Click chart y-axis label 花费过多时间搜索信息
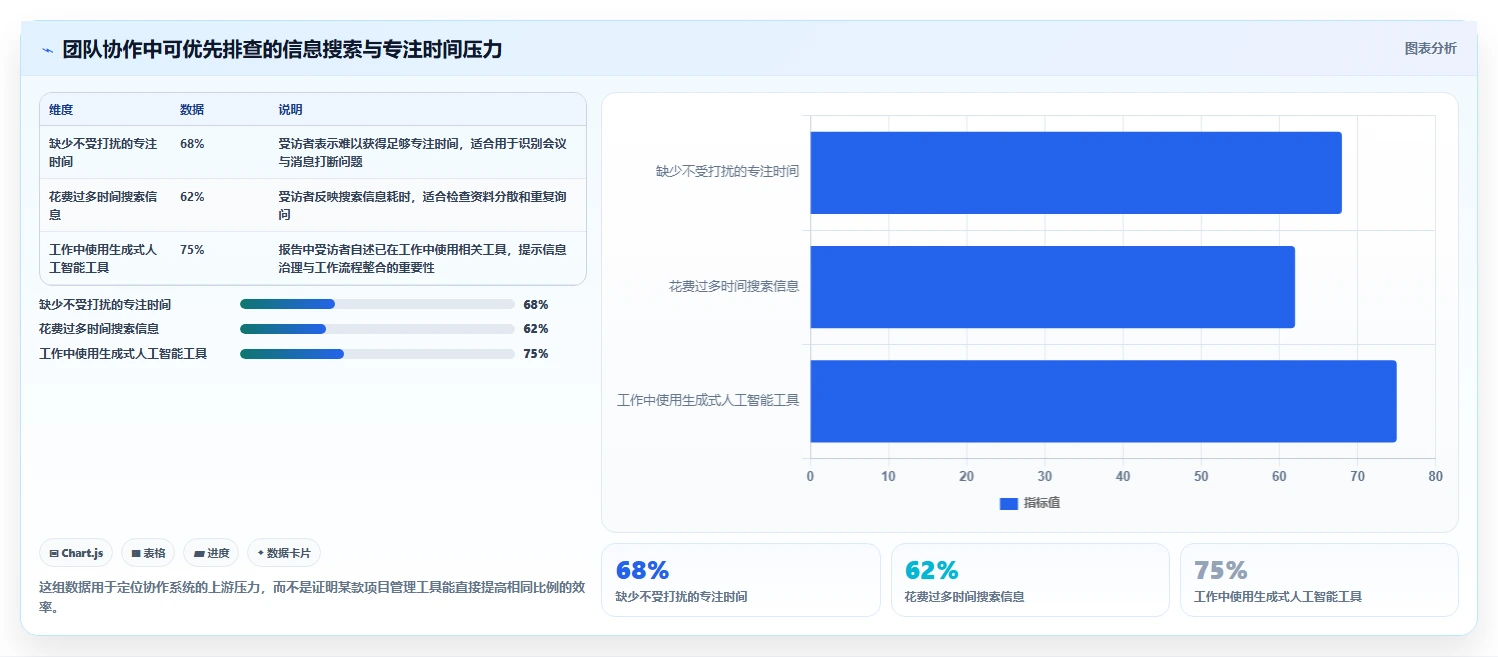Image resolution: width=1498 pixels, height=657 pixels. (x=734, y=287)
